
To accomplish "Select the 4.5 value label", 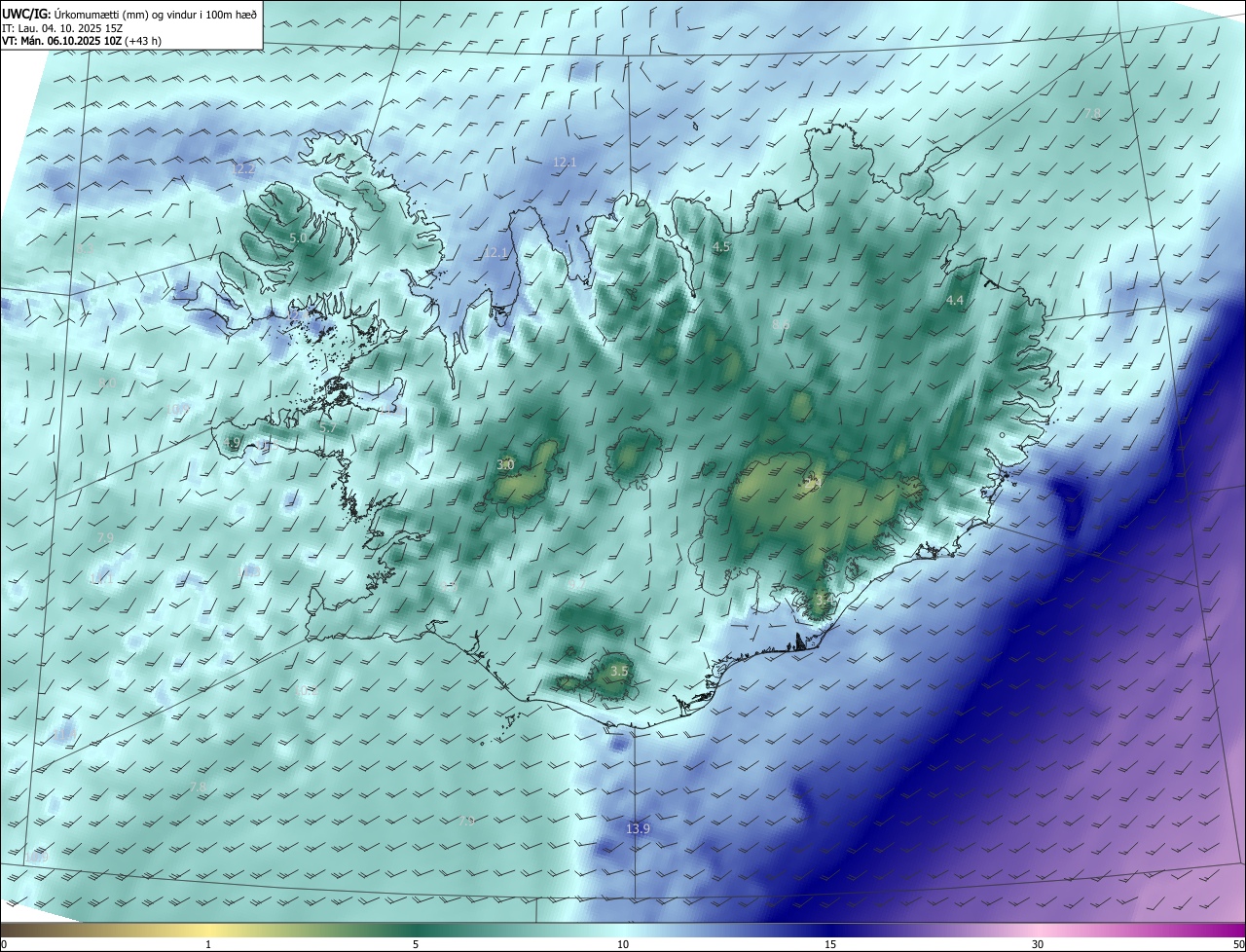I will (x=721, y=248).
